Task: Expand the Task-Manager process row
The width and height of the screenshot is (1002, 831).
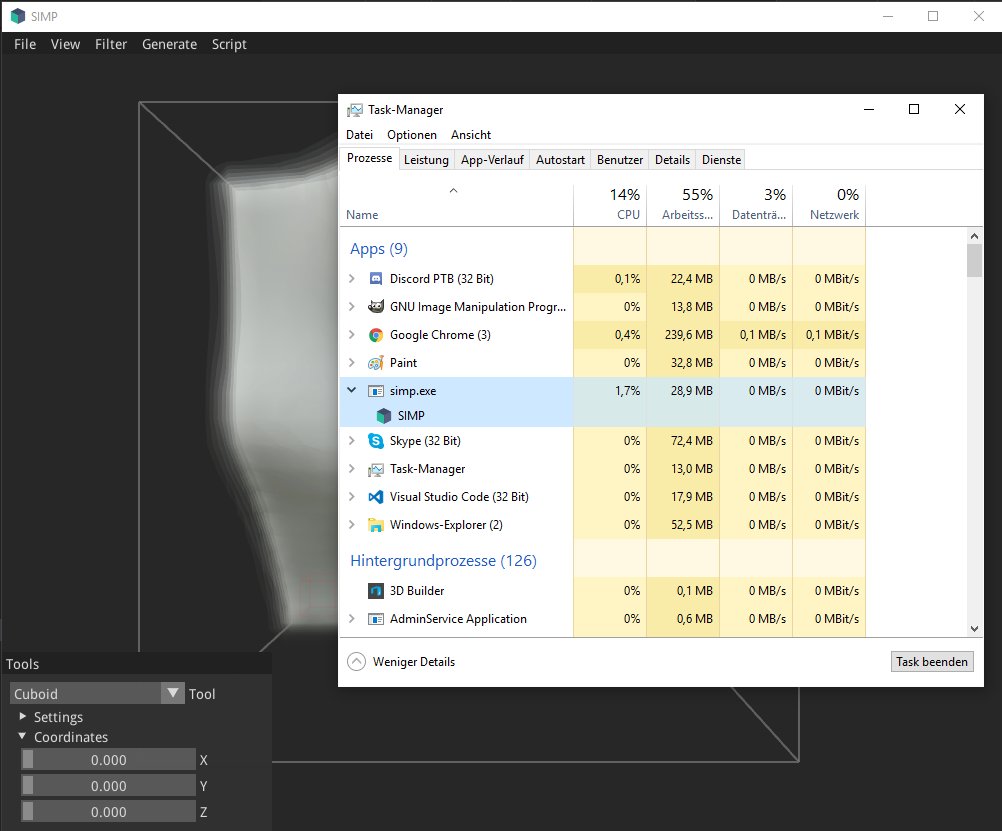Action: click(351, 469)
